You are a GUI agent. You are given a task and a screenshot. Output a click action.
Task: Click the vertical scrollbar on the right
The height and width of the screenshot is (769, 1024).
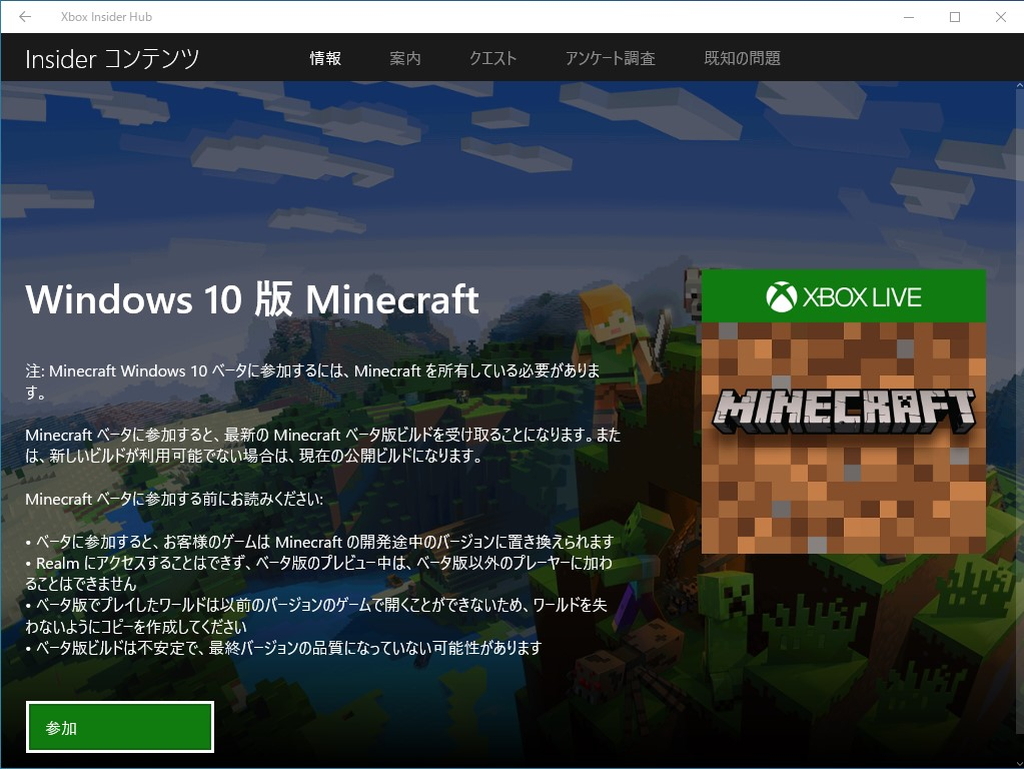[x=1018, y=400]
